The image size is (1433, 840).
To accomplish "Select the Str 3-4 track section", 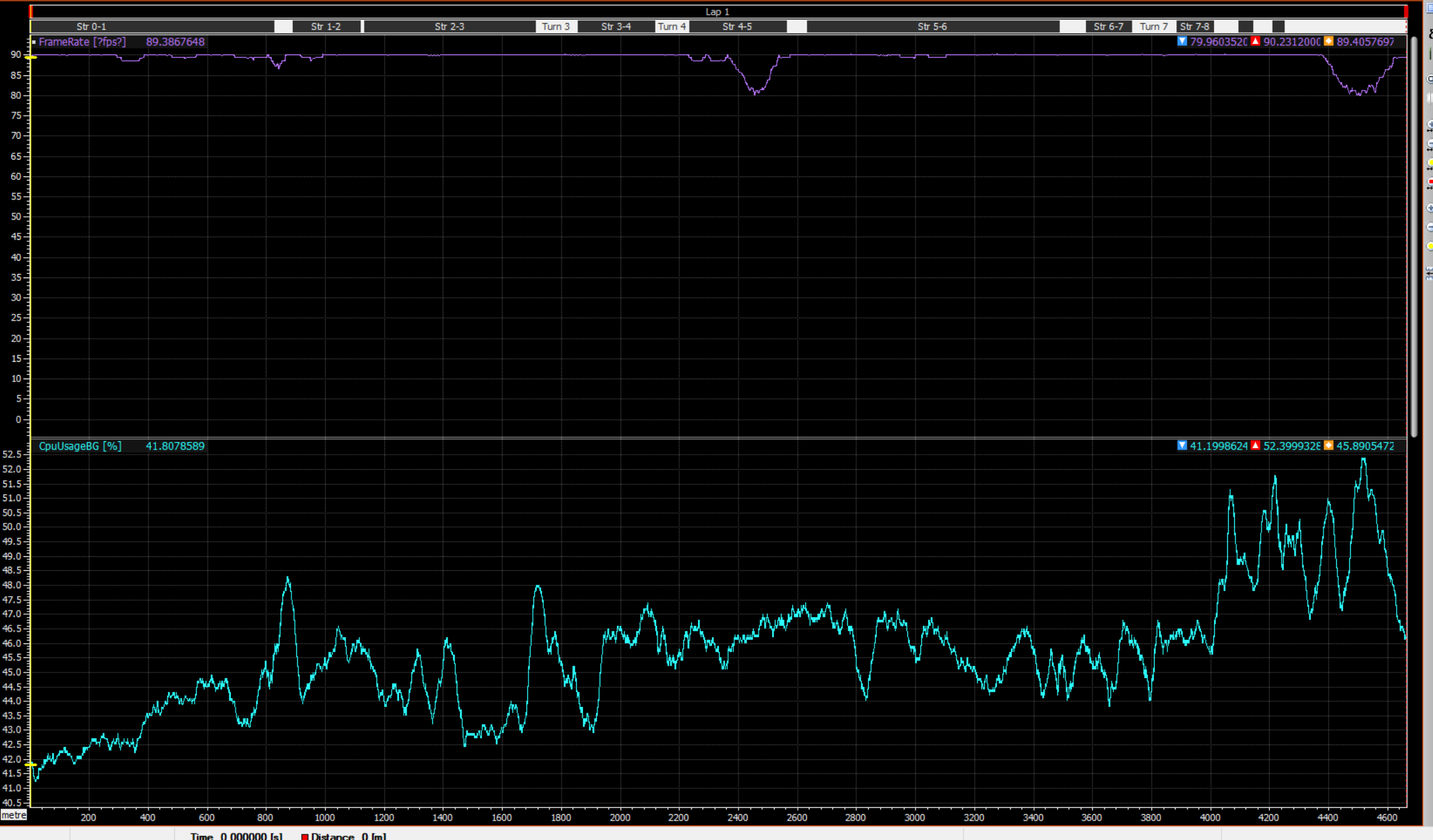I will (x=616, y=26).
